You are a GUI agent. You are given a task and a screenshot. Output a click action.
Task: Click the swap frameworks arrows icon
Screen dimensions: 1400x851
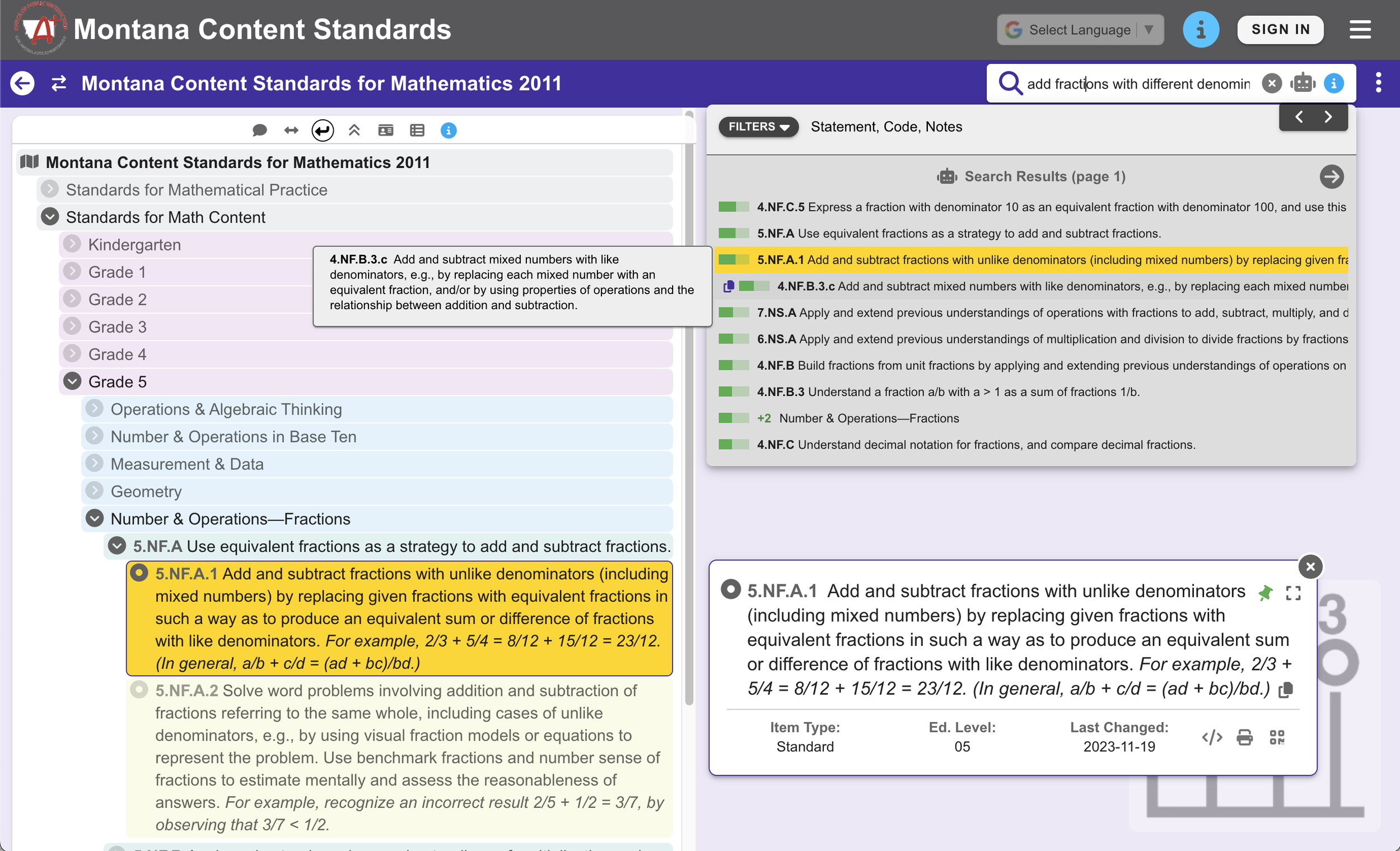pos(59,83)
